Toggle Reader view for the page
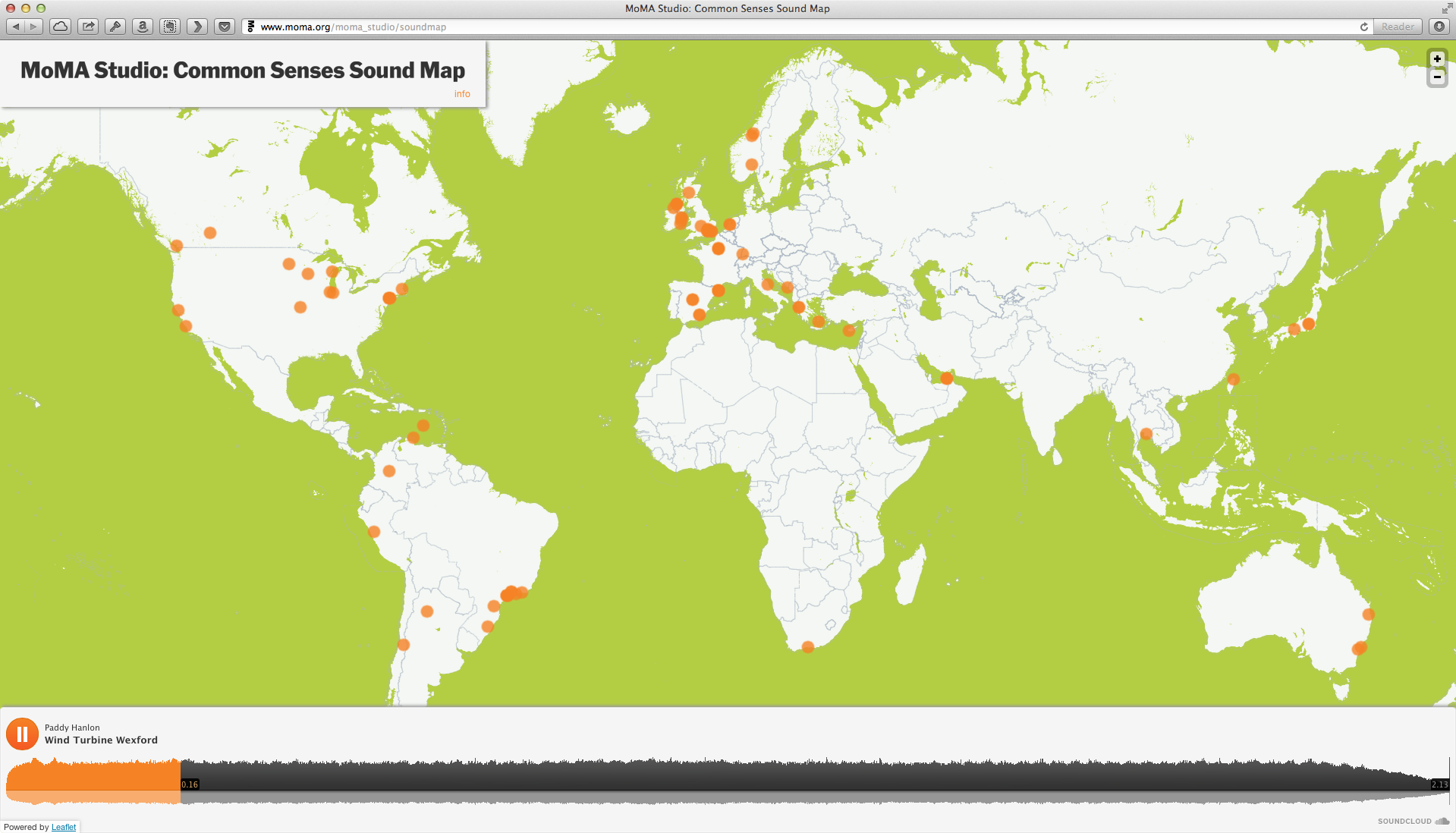The height and width of the screenshot is (833, 1456). pyautogui.click(x=1397, y=27)
